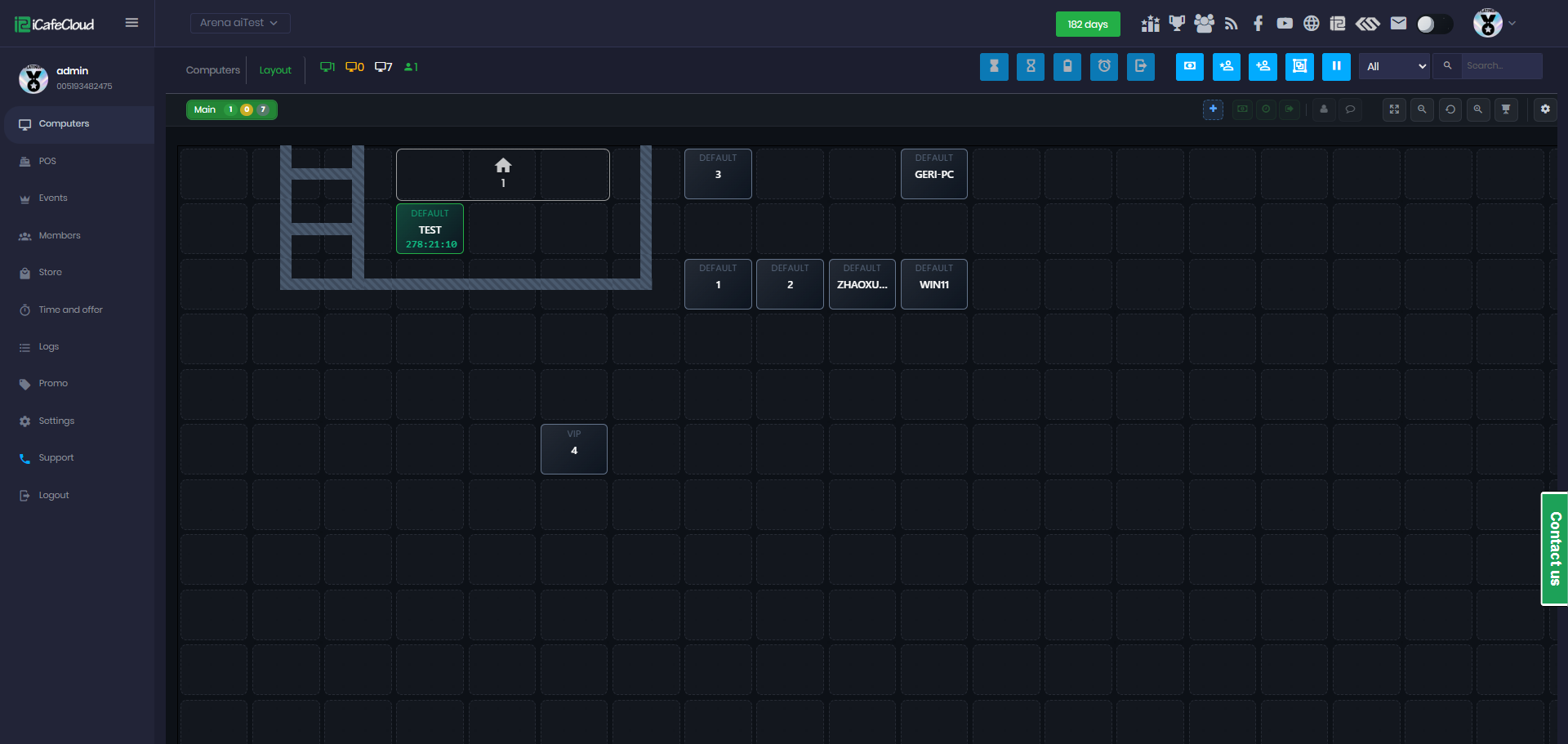The width and height of the screenshot is (1568, 744).
Task: Click the Facebook icon in header
Action: (x=1258, y=24)
